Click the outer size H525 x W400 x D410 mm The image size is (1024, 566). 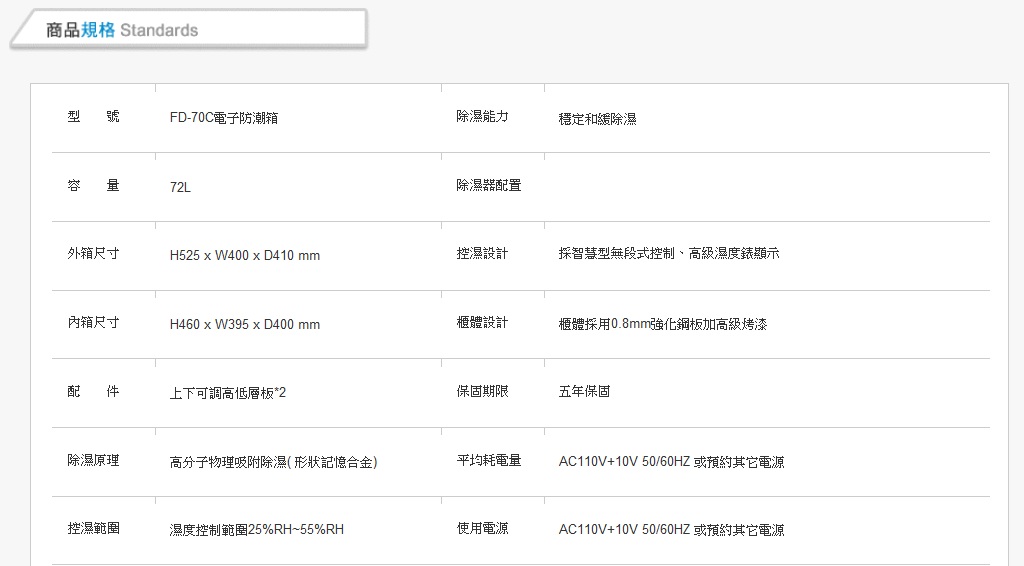pyautogui.click(x=245, y=255)
